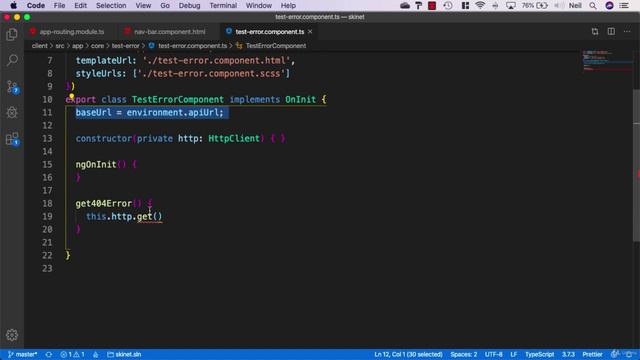Split the editor to the right
This screenshot has height=360, width=640.
(x=611, y=31)
